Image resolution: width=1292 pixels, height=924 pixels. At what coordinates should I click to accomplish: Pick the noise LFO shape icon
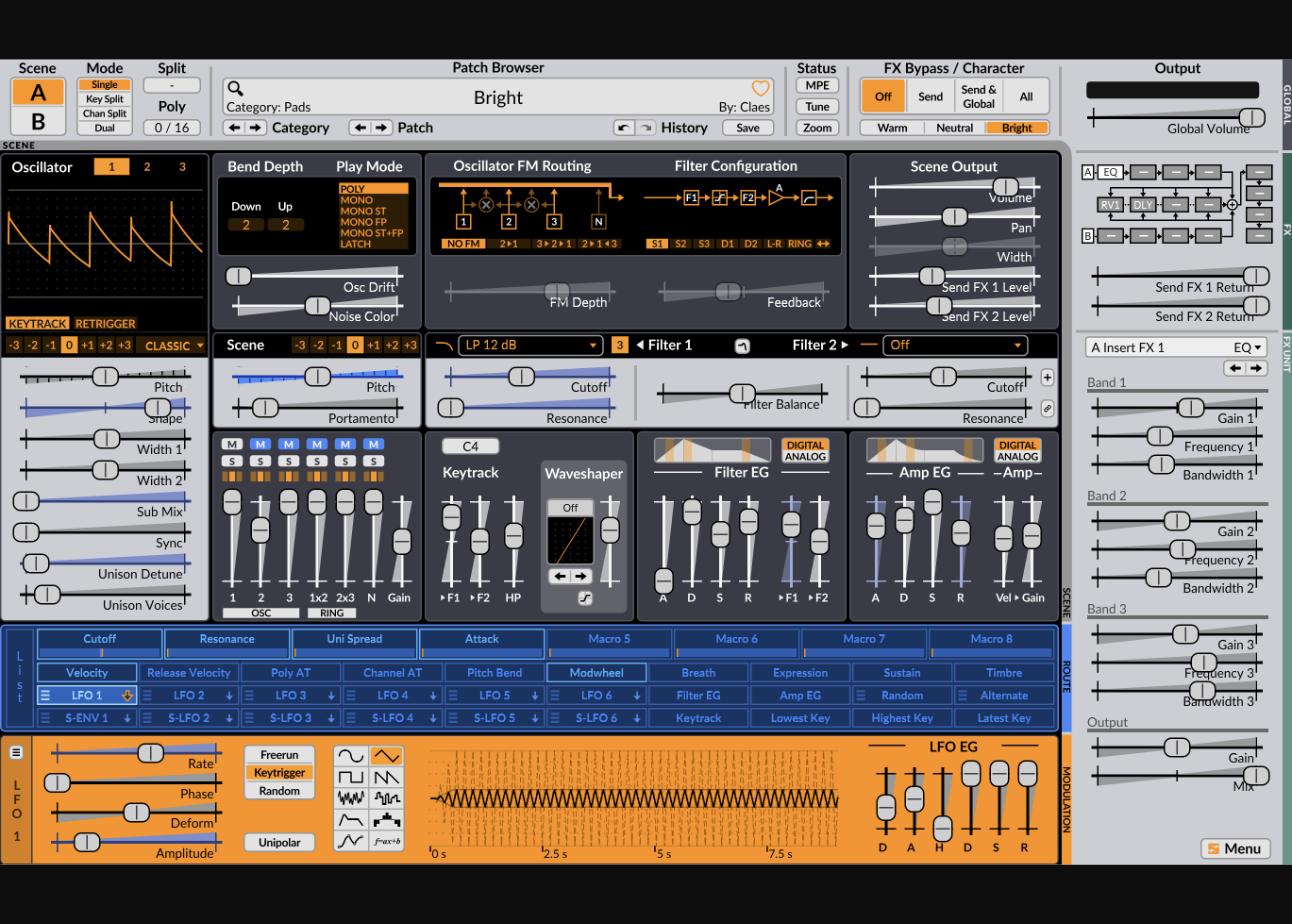[x=351, y=798]
